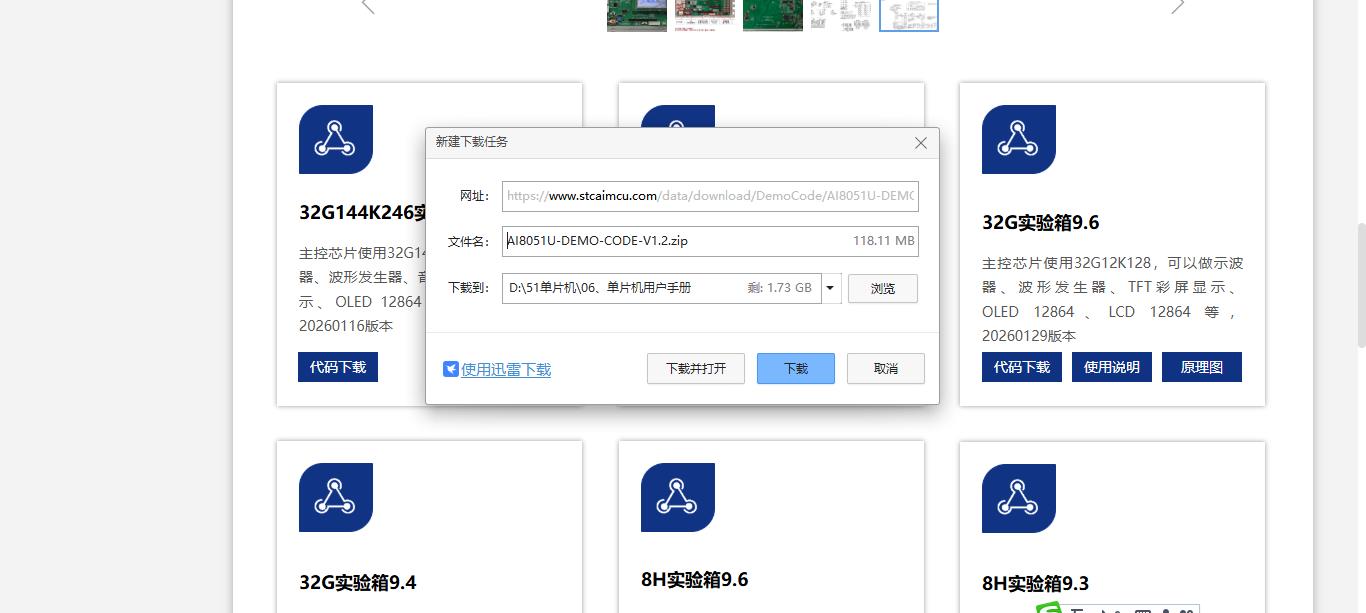The width and height of the screenshot is (1366, 613).
Task: Click the STC logo on 8H实验箱9.3 card
Action: pos(1019,497)
